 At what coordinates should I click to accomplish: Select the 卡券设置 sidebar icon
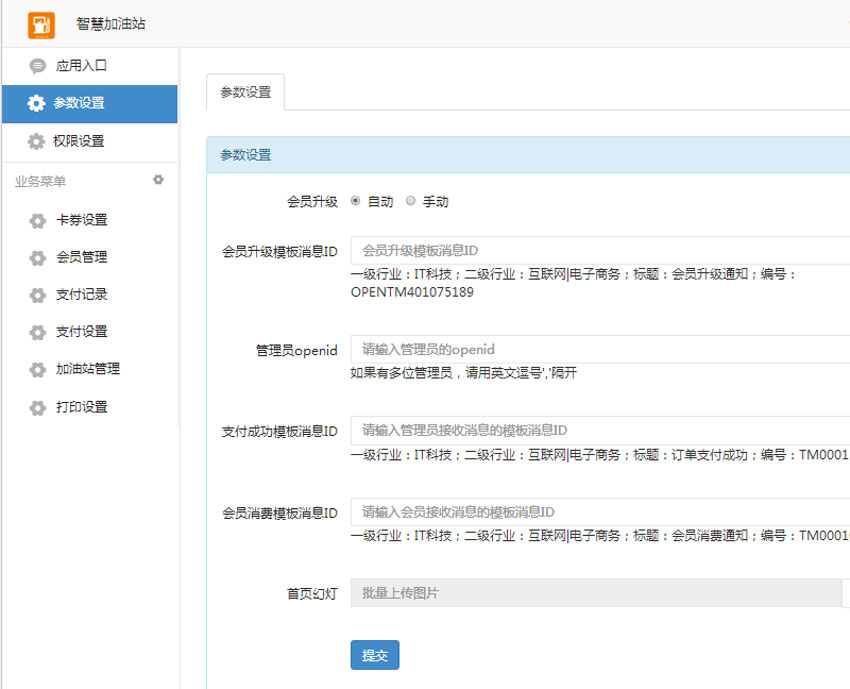pos(36,220)
